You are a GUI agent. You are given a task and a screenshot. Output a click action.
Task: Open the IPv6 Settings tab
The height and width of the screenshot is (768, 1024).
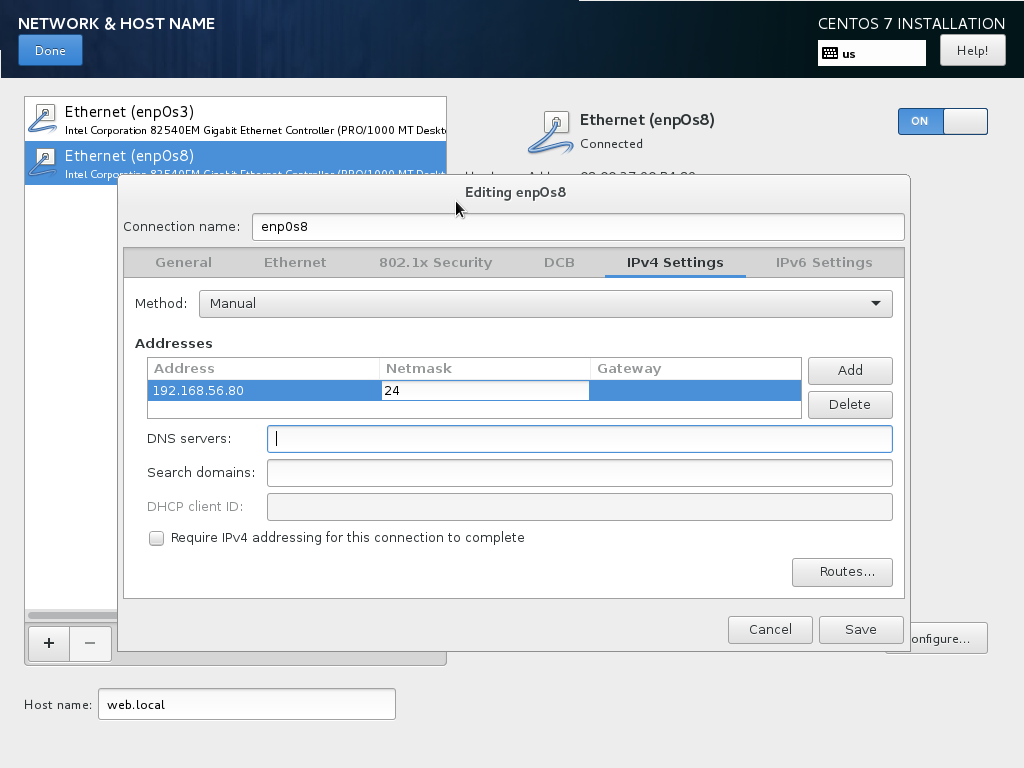point(823,262)
